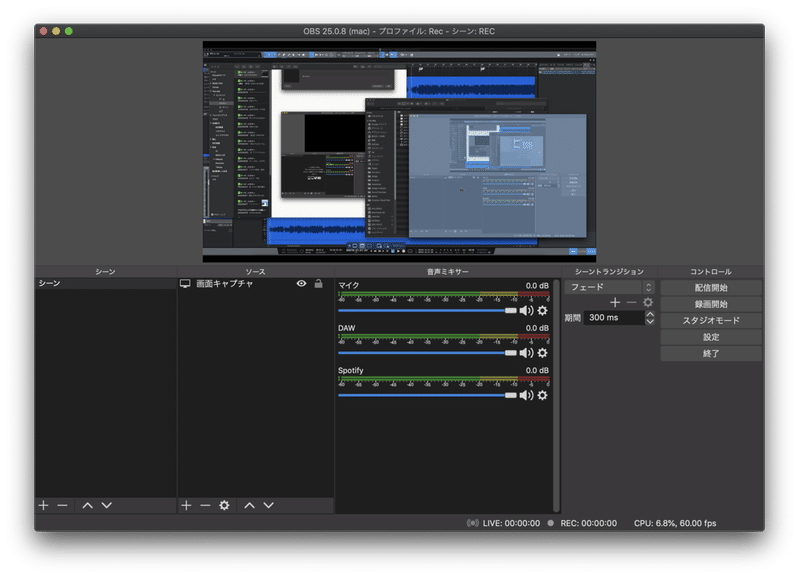This screenshot has width=800, height=578.
Task: Enable スタジオモード studio mode
Action: [x=711, y=320]
